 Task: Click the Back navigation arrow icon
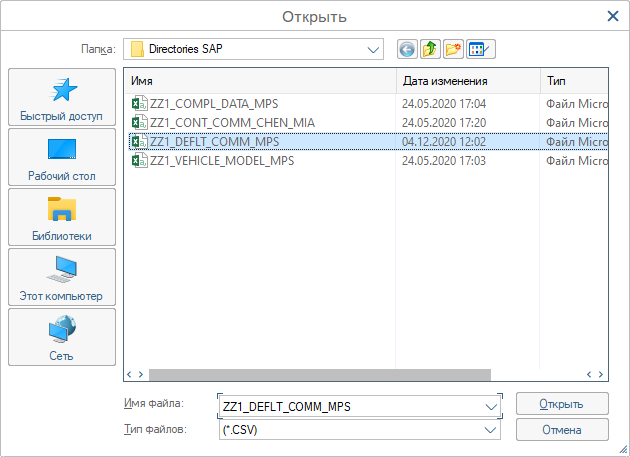point(407,49)
